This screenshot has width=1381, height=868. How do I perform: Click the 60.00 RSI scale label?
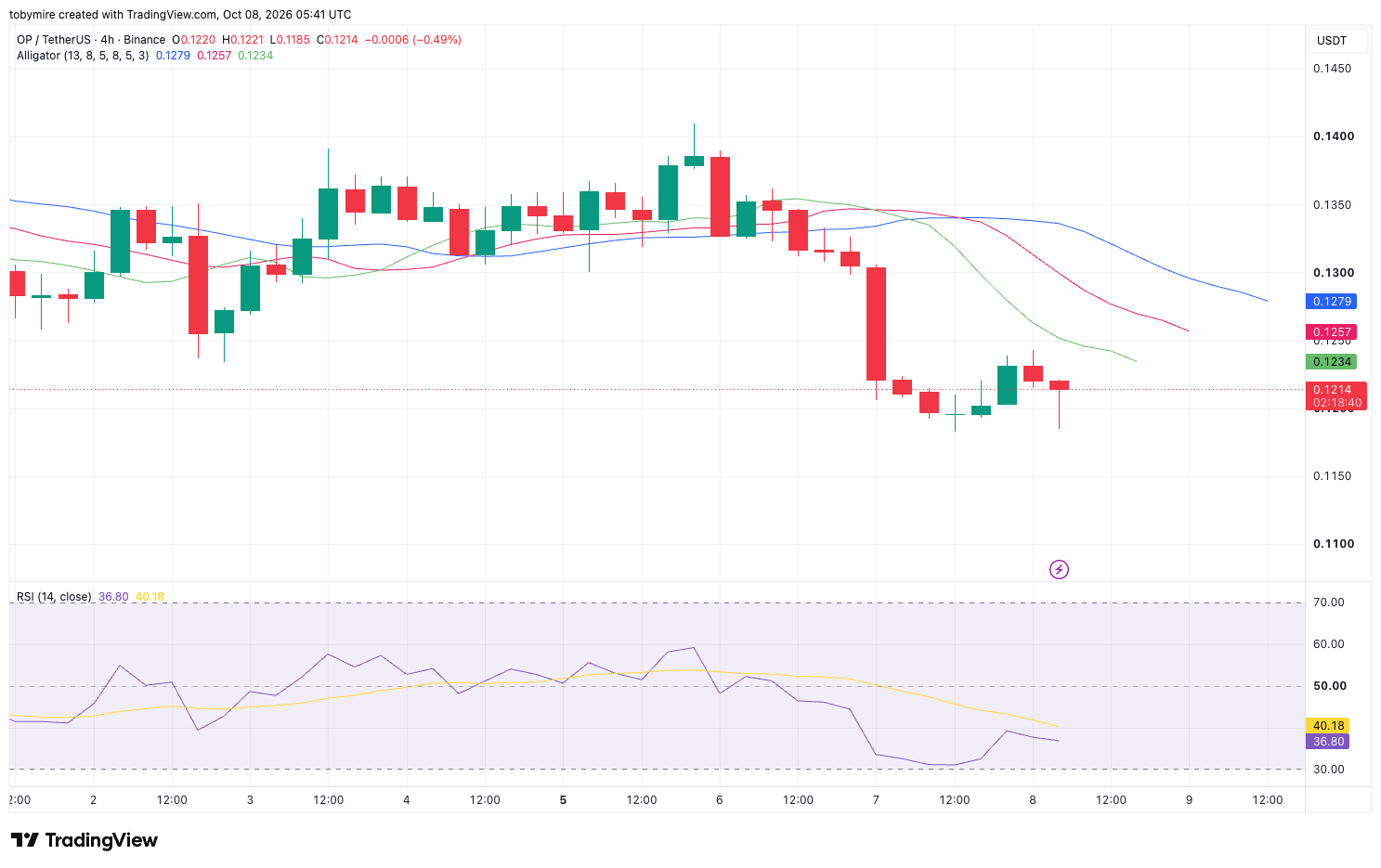click(x=1329, y=644)
